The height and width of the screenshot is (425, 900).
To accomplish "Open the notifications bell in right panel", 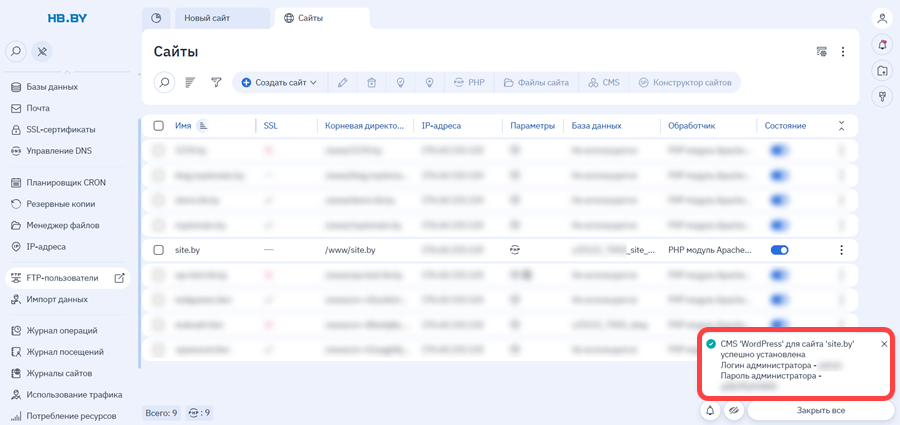I will (x=882, y=45).
